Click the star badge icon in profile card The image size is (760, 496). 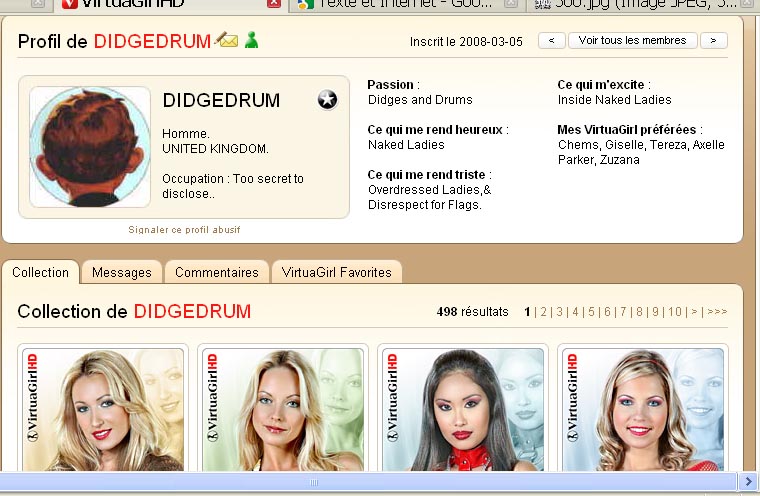coord(327,99)
